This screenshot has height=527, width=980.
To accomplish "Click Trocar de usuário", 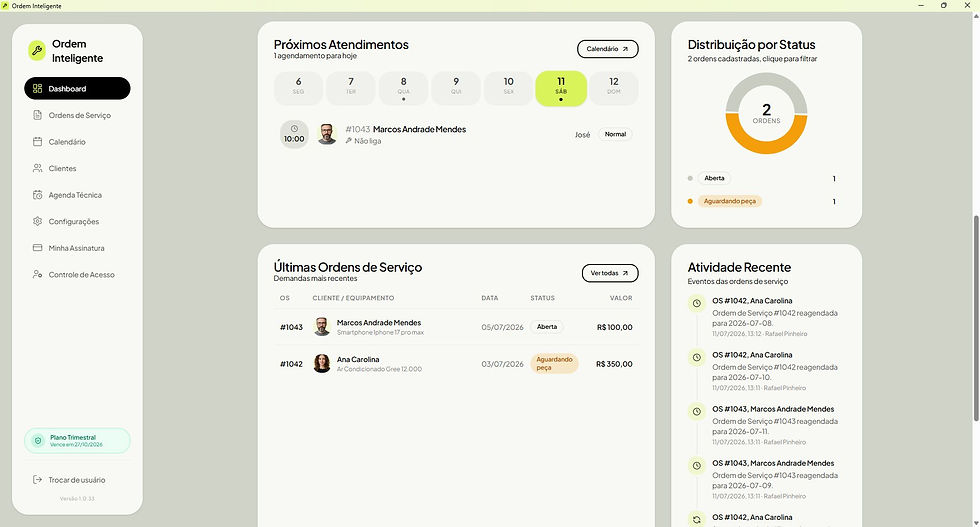I will click(77, 480).
